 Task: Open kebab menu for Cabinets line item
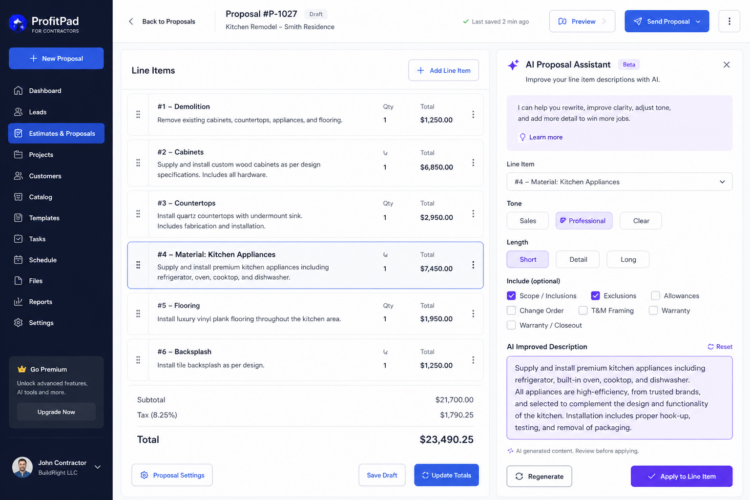click(x=473, y=163)
